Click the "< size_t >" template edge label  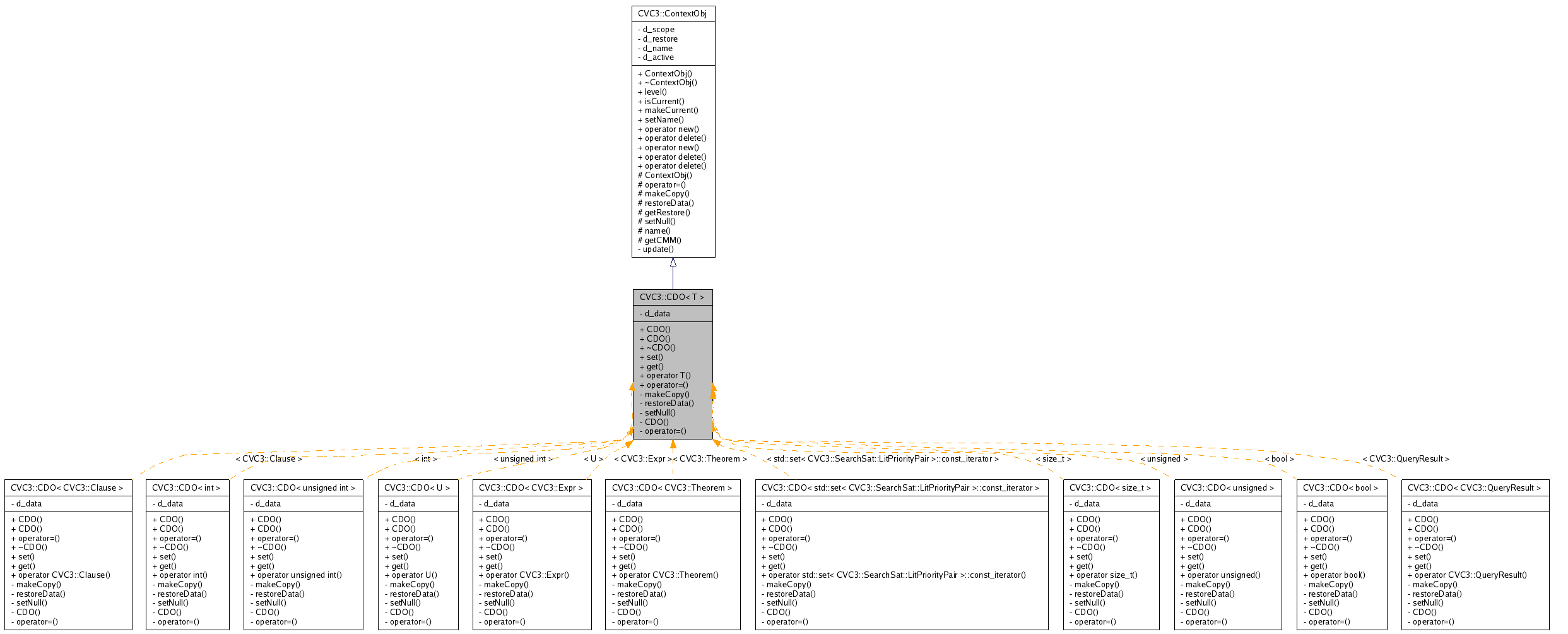[x=1053, y=459]
